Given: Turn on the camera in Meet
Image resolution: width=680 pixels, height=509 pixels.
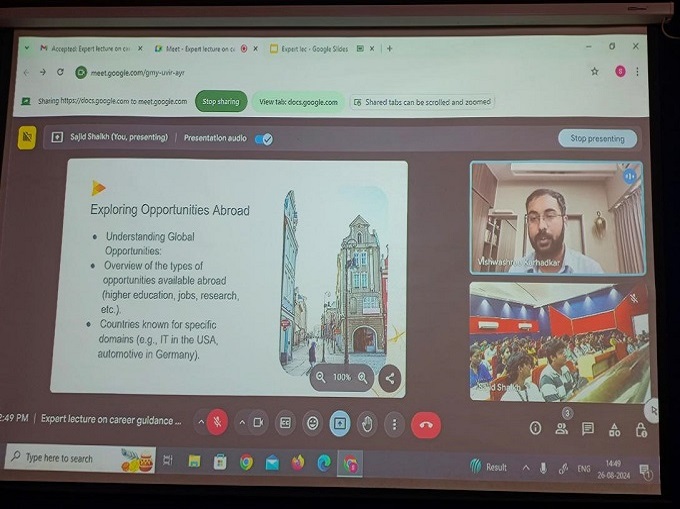Looking at the screenshot, I should (257, 423).
